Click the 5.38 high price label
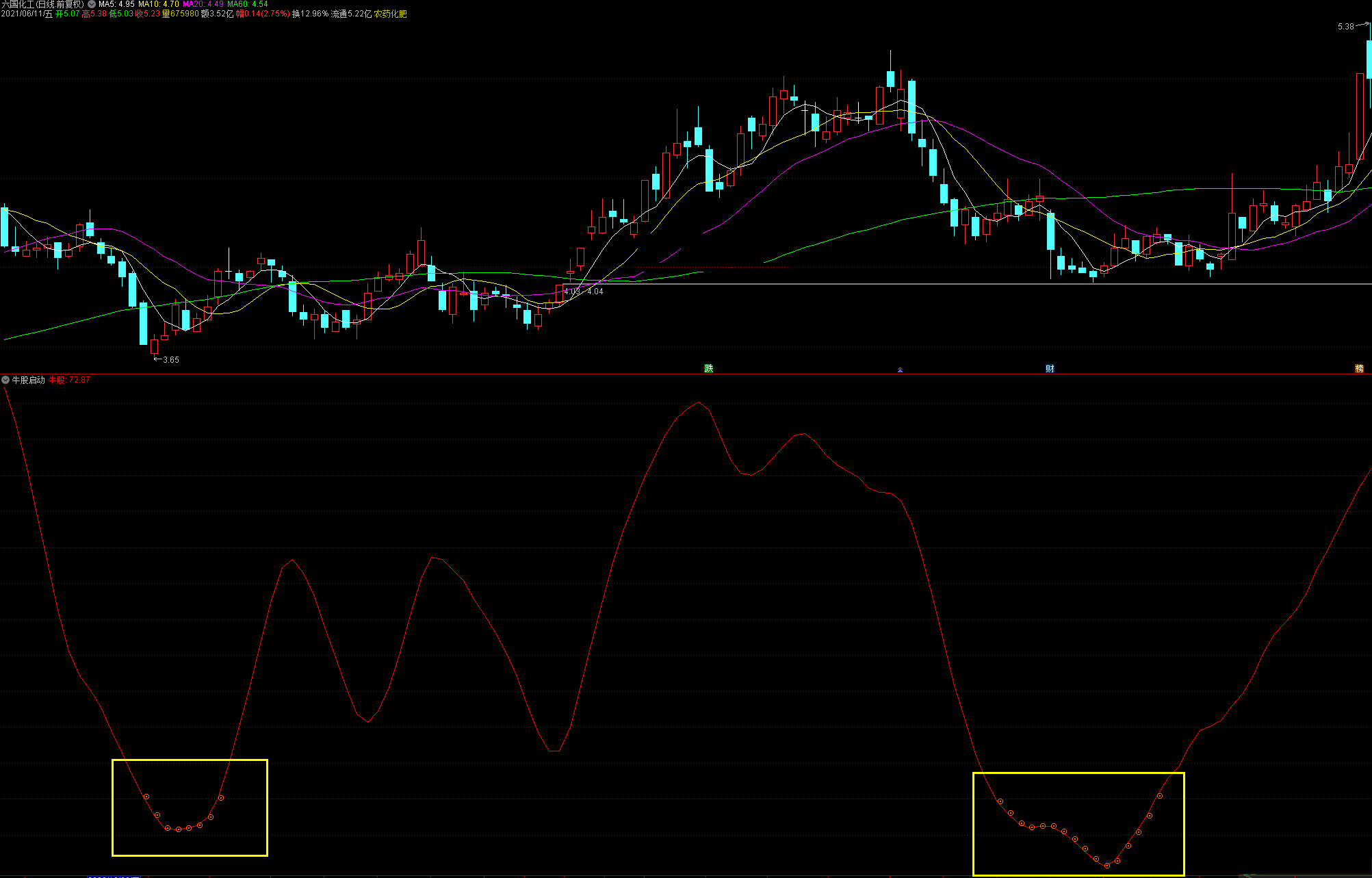Image resolution: width=1372 pixels, height=878 pixels. click(1346, 27)
